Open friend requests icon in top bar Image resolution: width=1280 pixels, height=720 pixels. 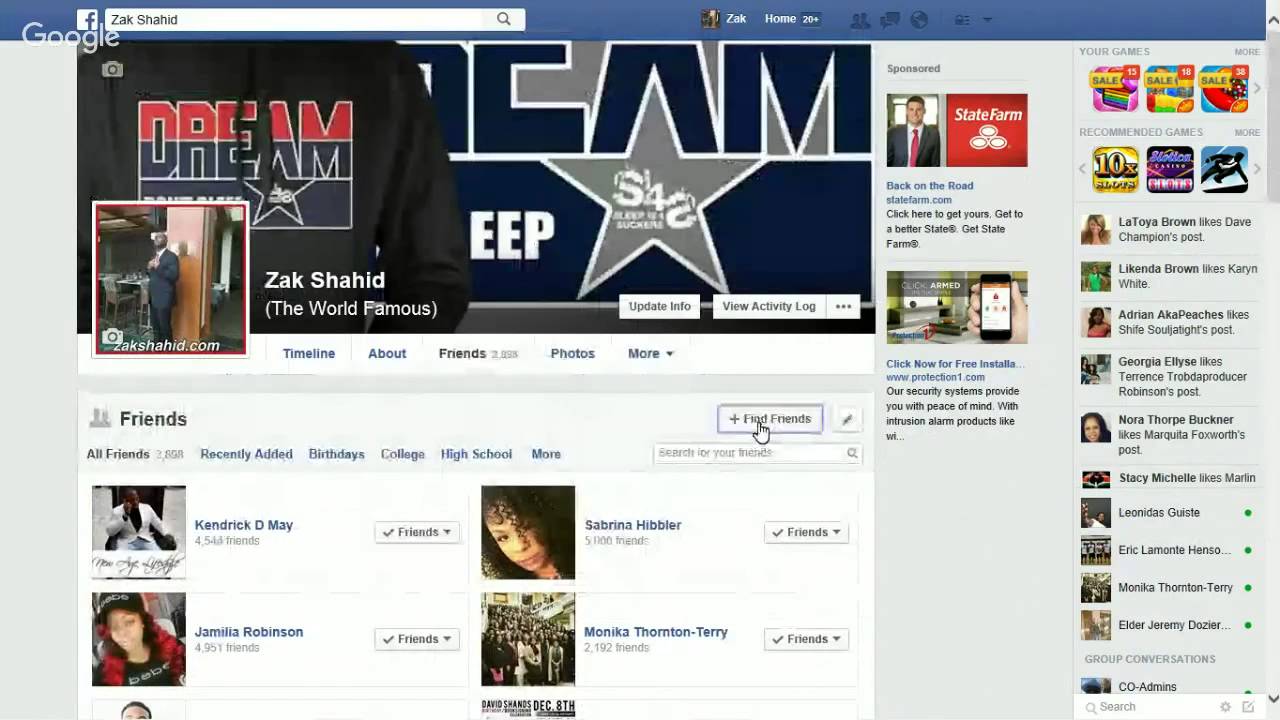pos(859,20)
